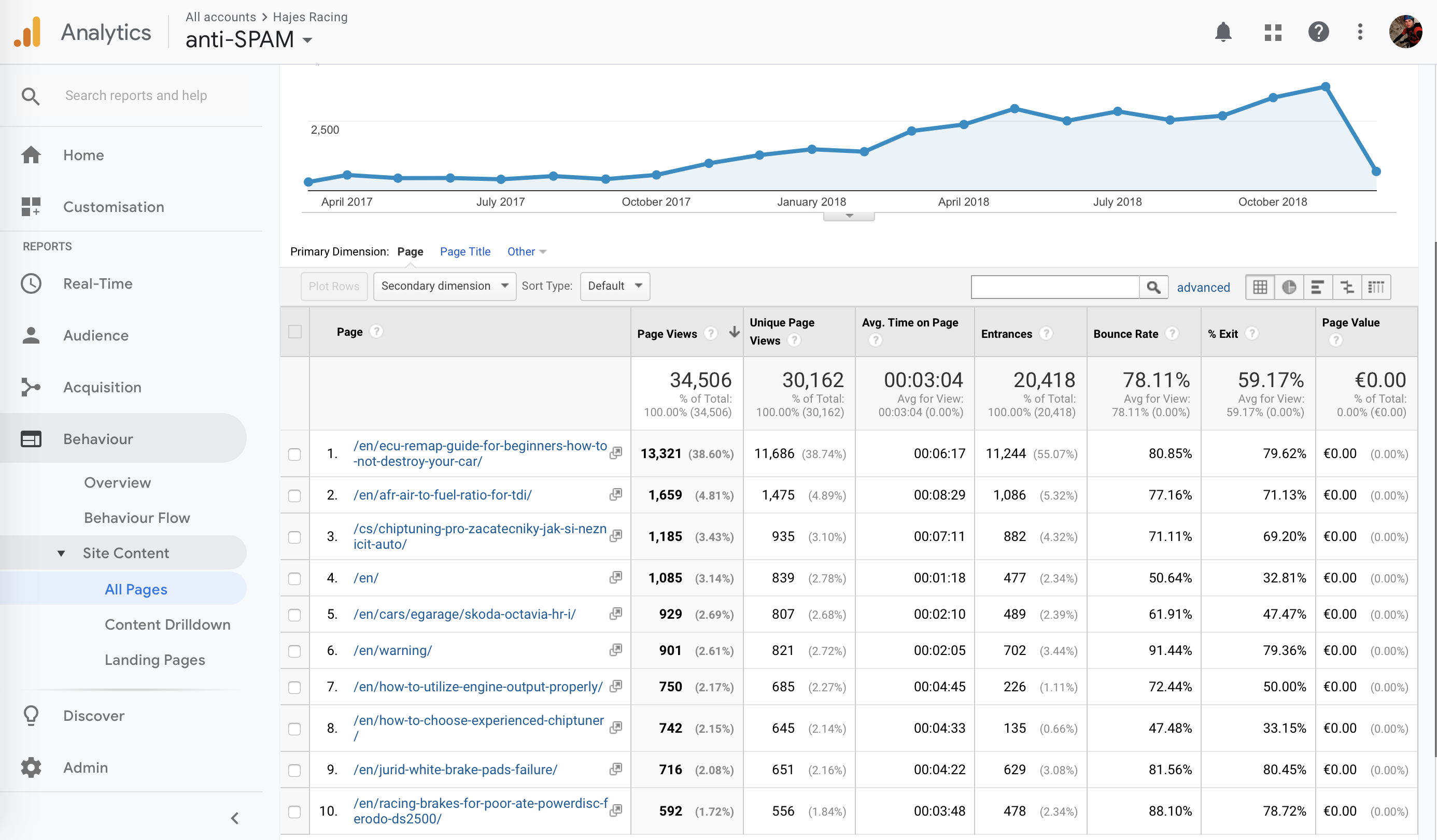This screenshot has width=1437, height=840.
Task: Collapse the sidebar with the left chevron
Action: click(234, 818)
